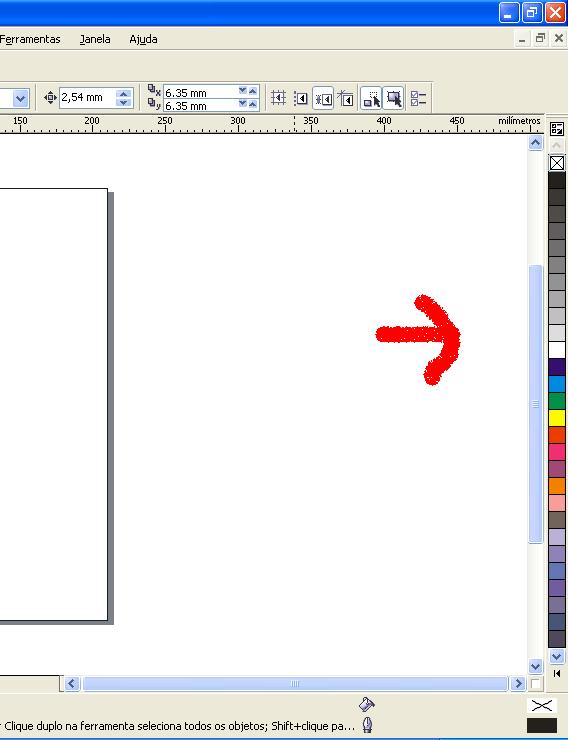Click the vertical scrollbar up arrow
Screen dimensions: 568x740
pos(535,143)
